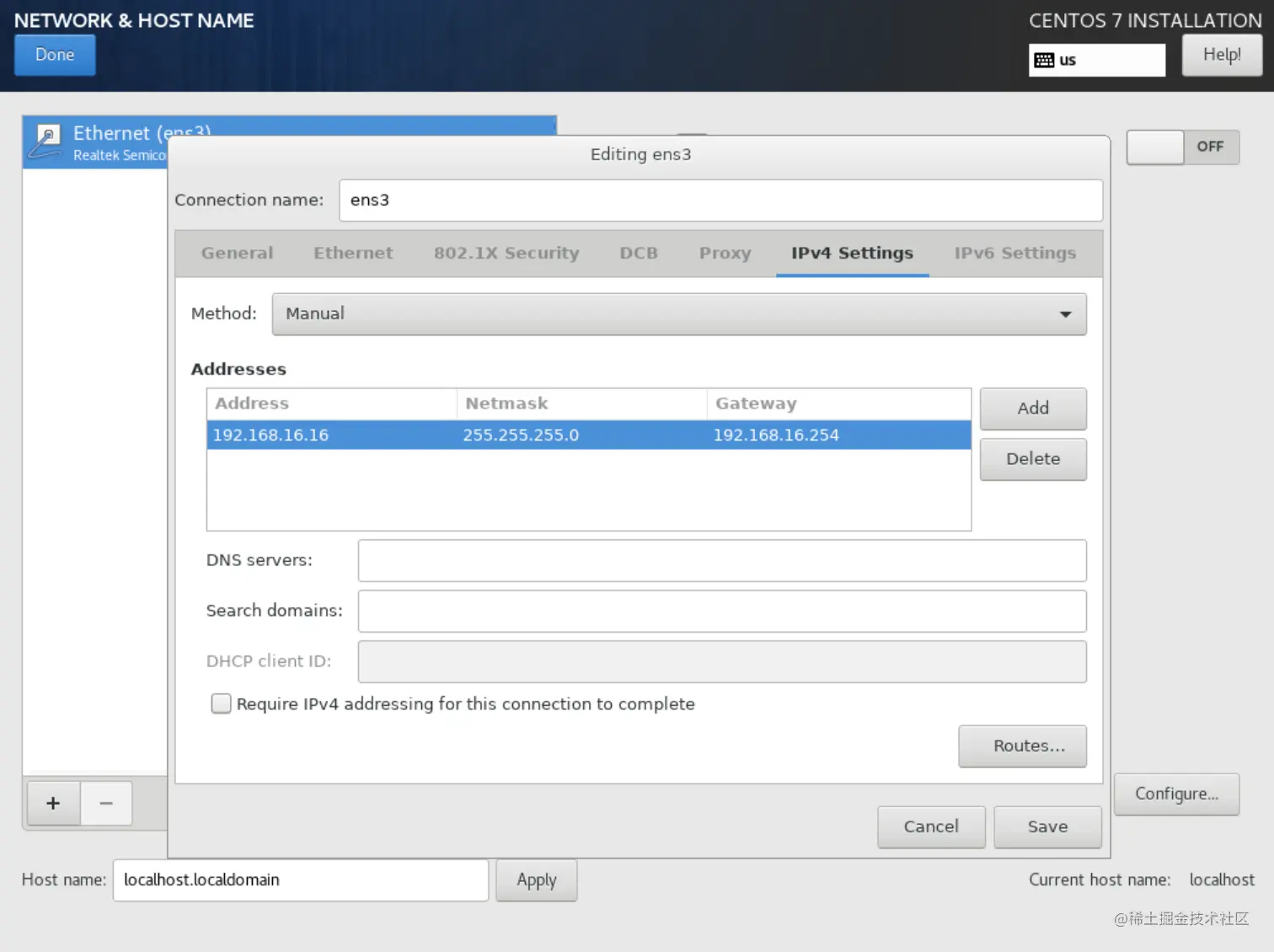Click the Host name input field
Image resolution: width=1274 pixels, height=952 pixels.
click(x=301, y=880)
